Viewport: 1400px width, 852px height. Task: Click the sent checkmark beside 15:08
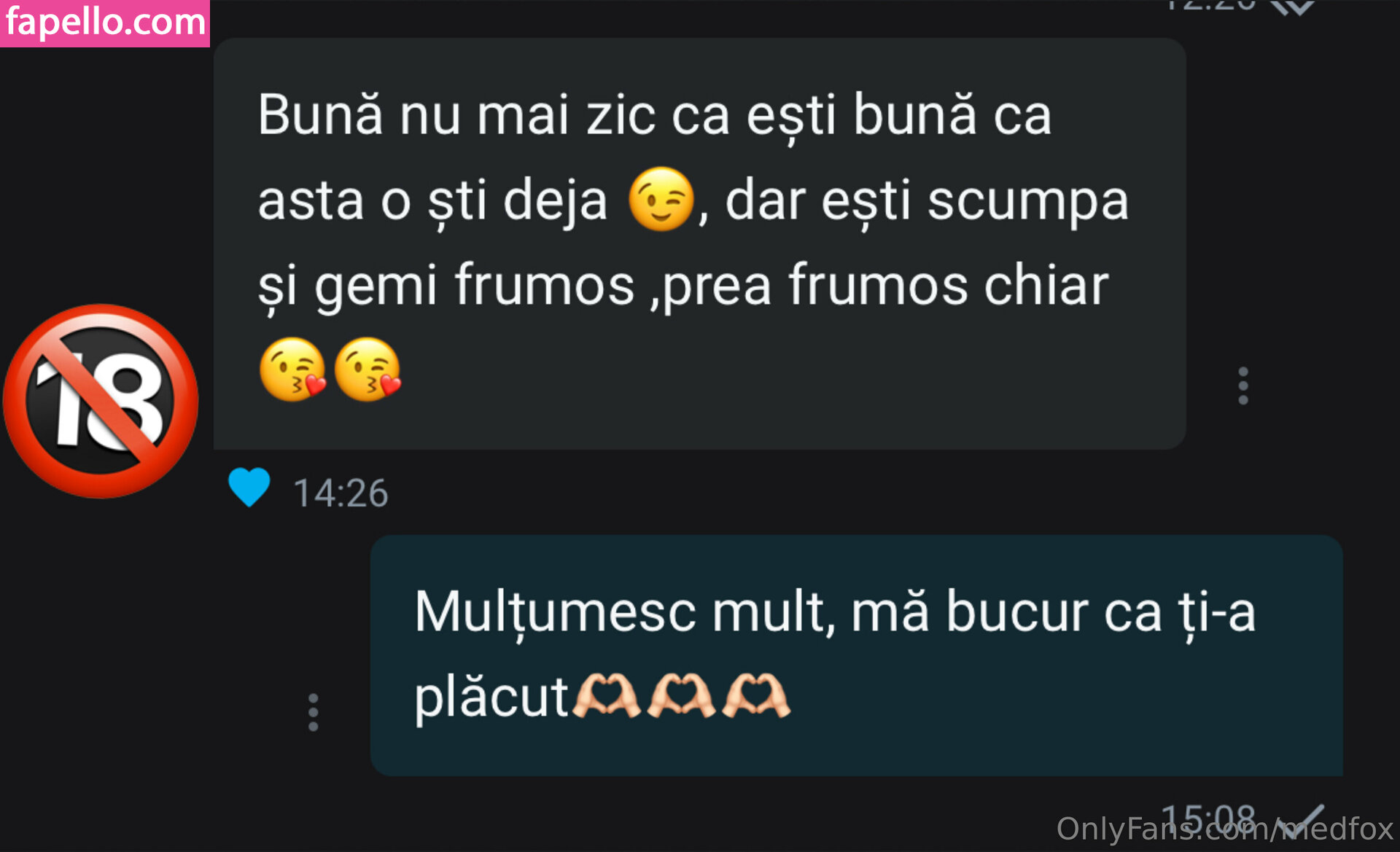pyautogui.click(x=1302, y=821)
